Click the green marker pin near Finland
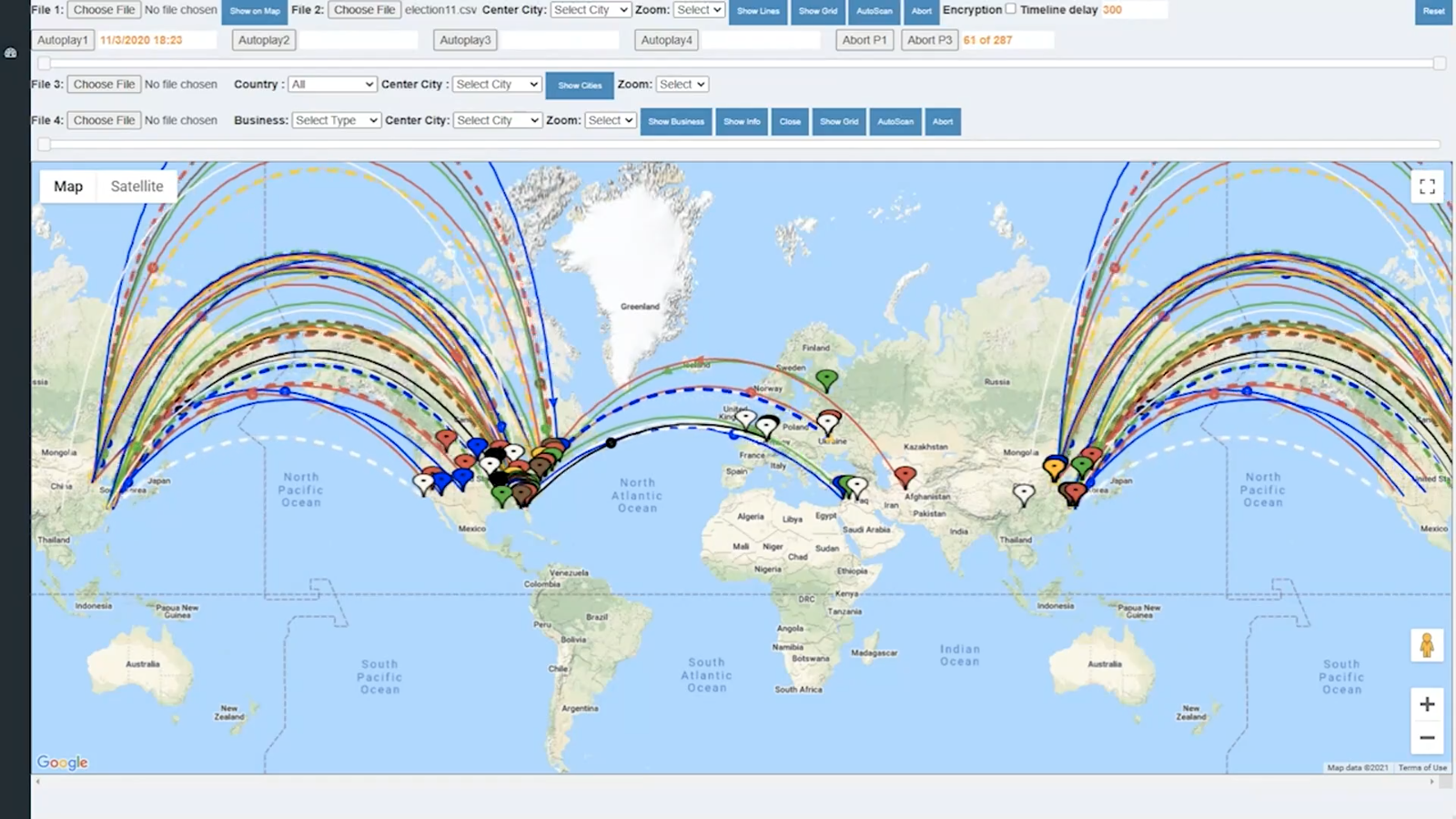 tap(826, 380)
